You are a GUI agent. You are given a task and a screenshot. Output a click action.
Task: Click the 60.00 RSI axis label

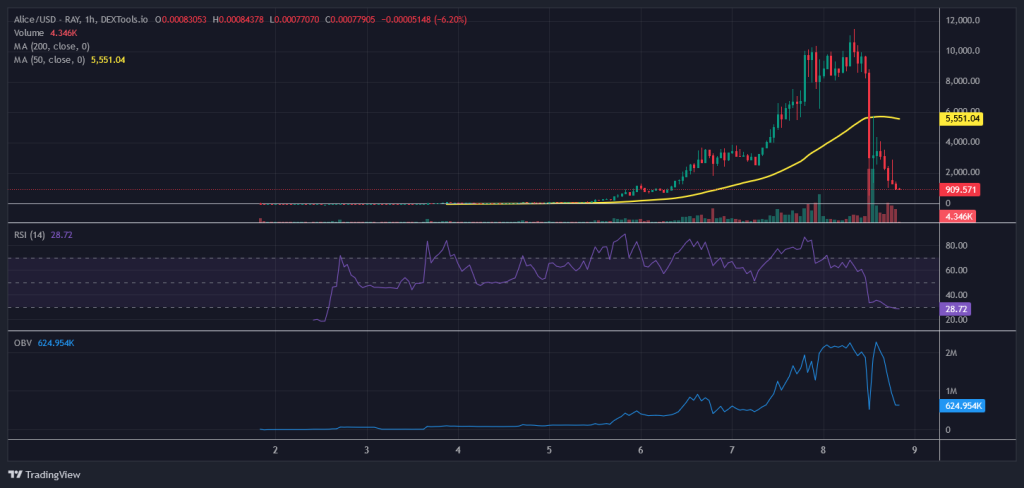pyautogui.click(x=955, y=270)
